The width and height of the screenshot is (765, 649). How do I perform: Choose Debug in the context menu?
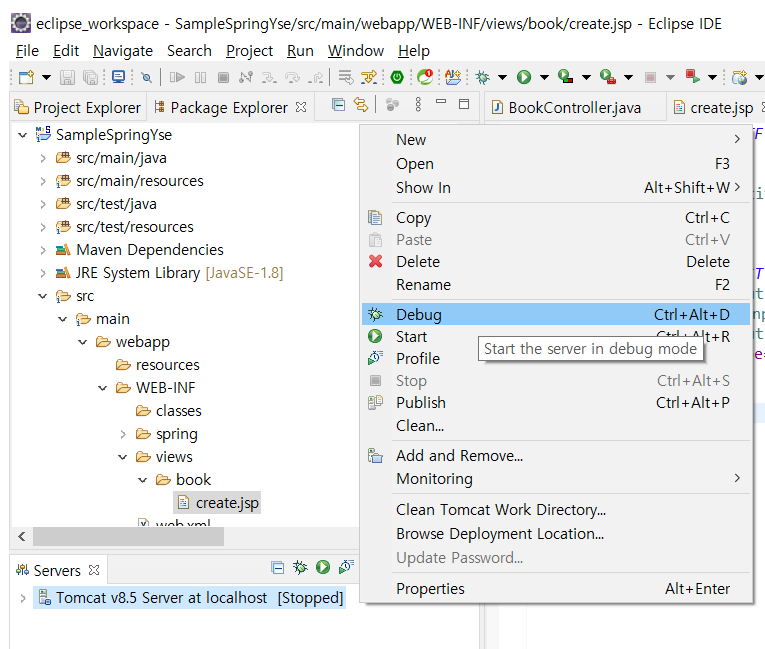tap(556, 314)
